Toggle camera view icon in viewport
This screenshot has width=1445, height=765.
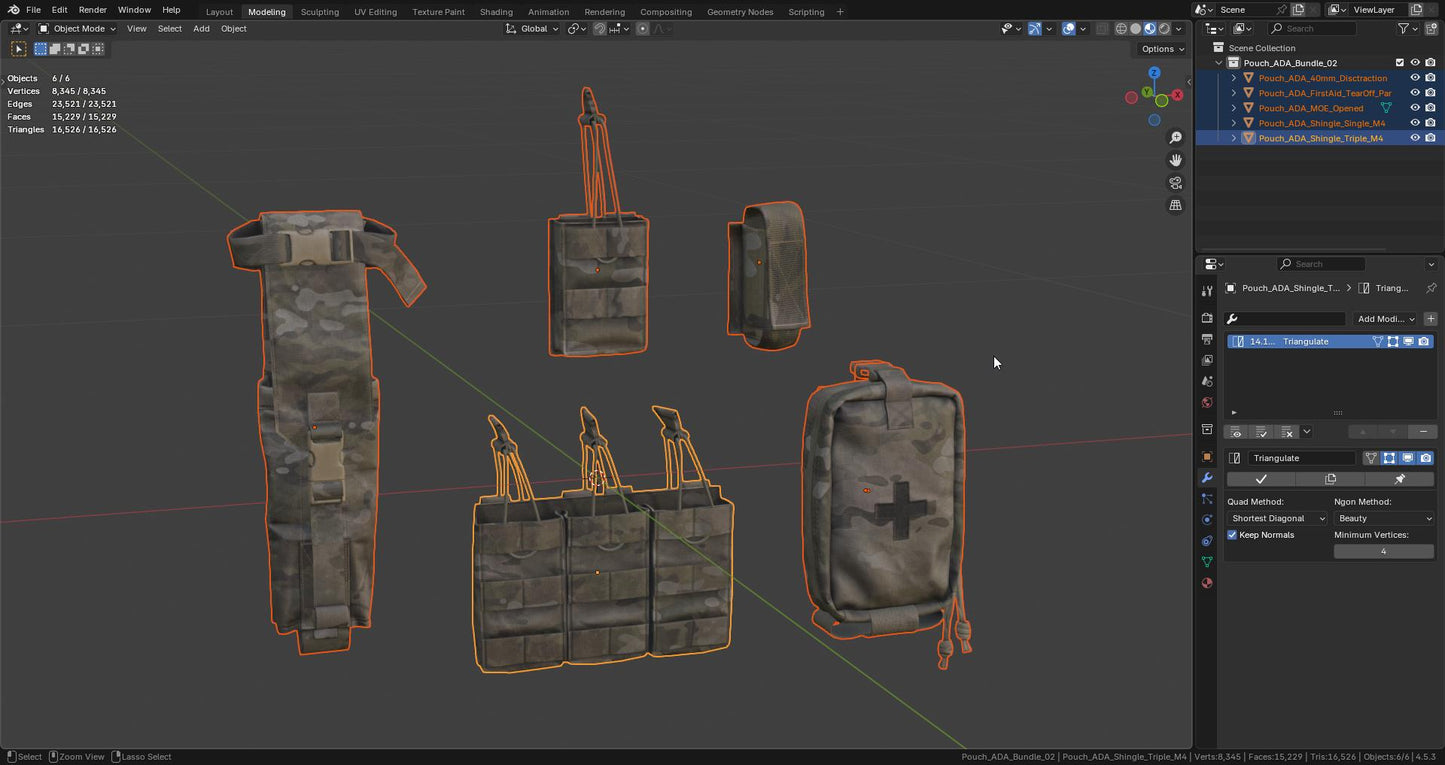[x=1176, y=183]
